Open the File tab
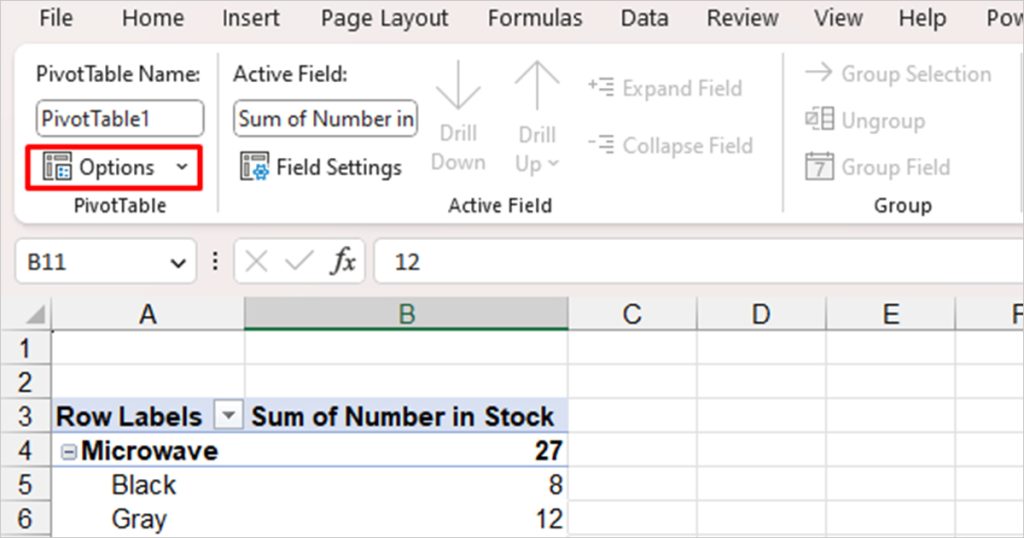Image resolution: width=1024 pixels, height=538 pixels. coord(56,18)
